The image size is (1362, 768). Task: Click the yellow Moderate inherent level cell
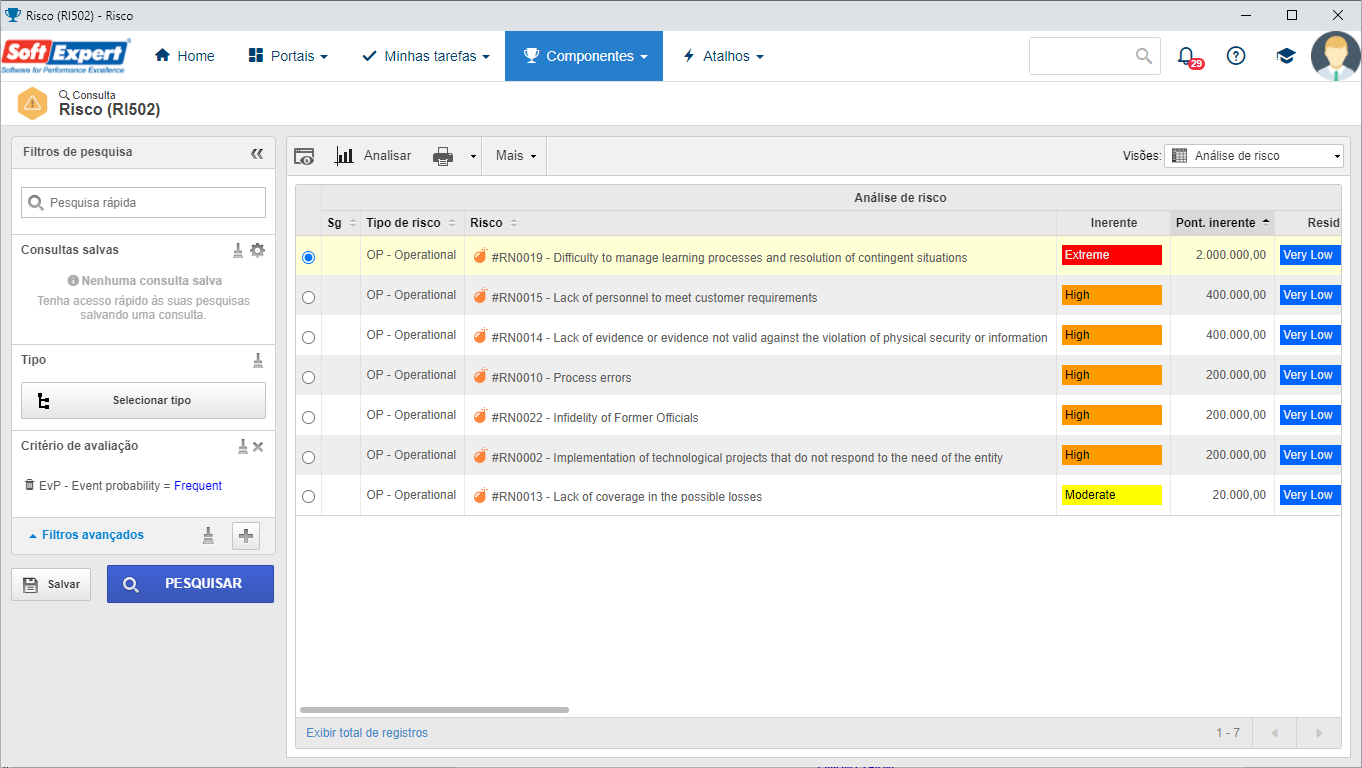point(1112,495)
